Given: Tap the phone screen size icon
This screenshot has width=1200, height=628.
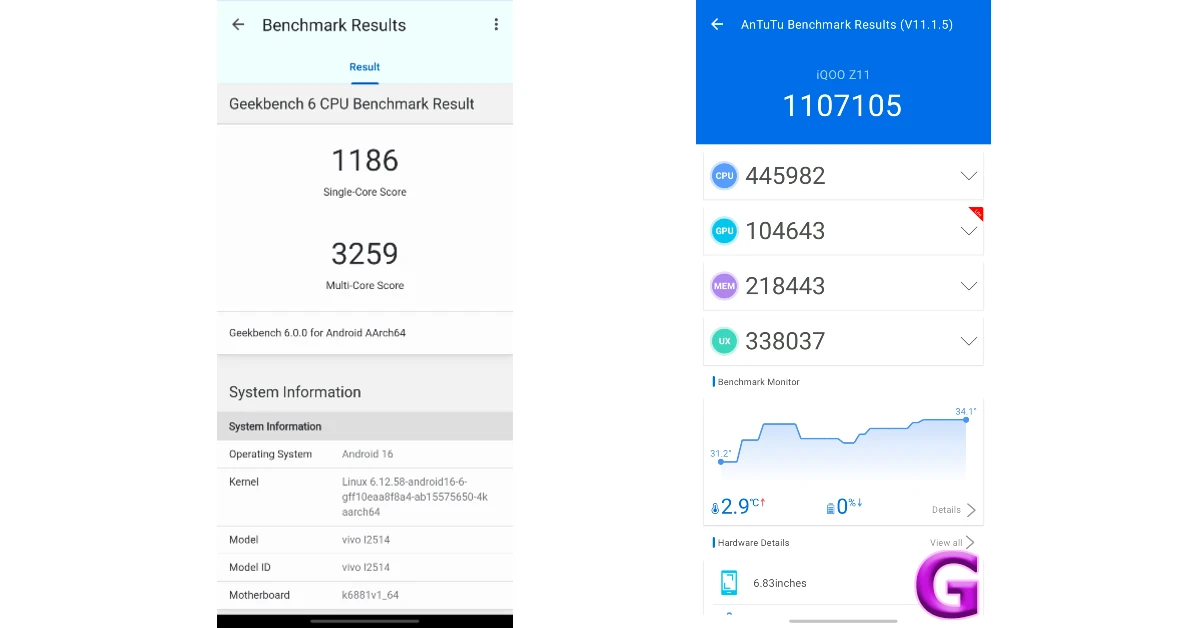Looking at the screenshot, I should [729, 583].
